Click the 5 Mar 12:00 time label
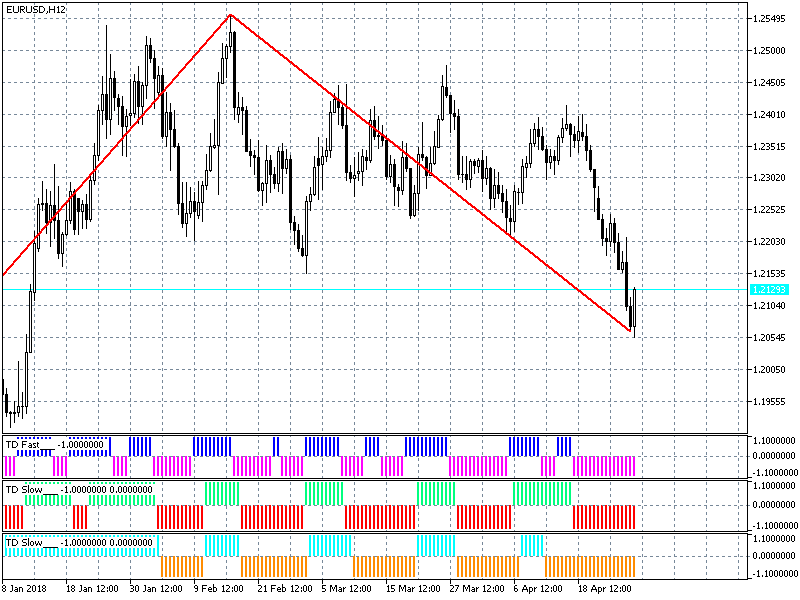The height and width of the screenshot is (600, 800). (x=346, y=588)
